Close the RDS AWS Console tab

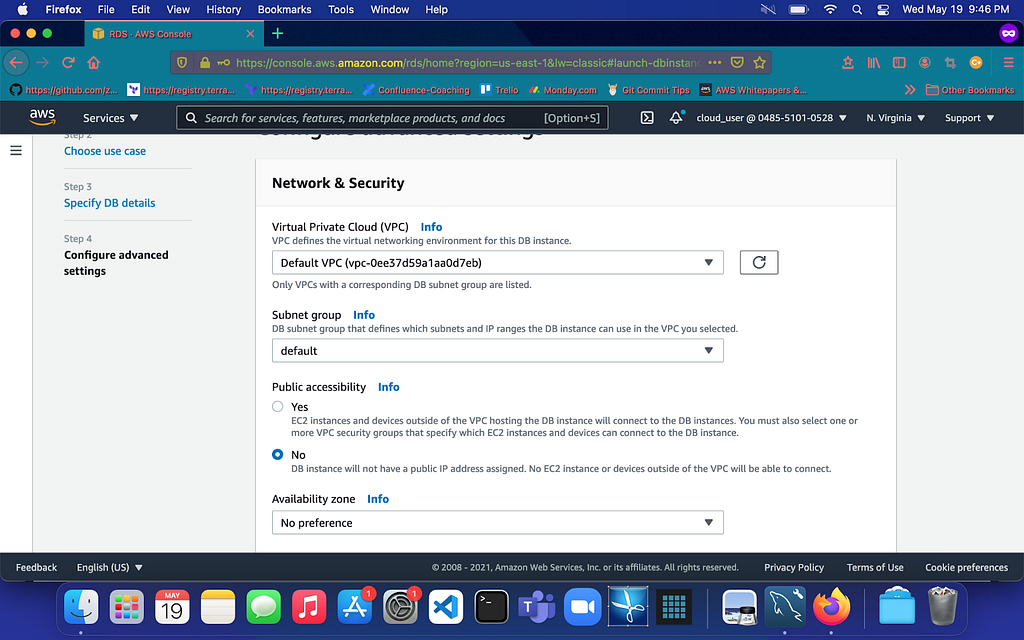tap(250, 33)
